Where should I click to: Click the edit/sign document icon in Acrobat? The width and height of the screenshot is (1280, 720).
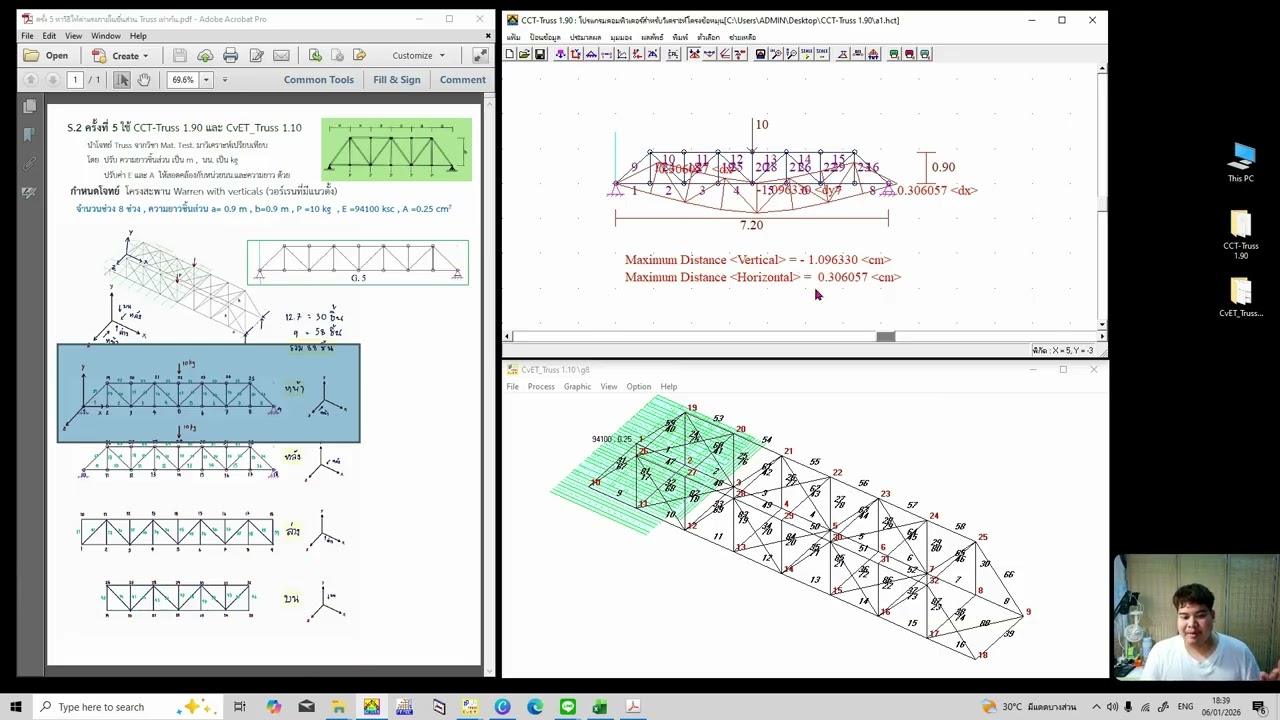coord(257,55)
